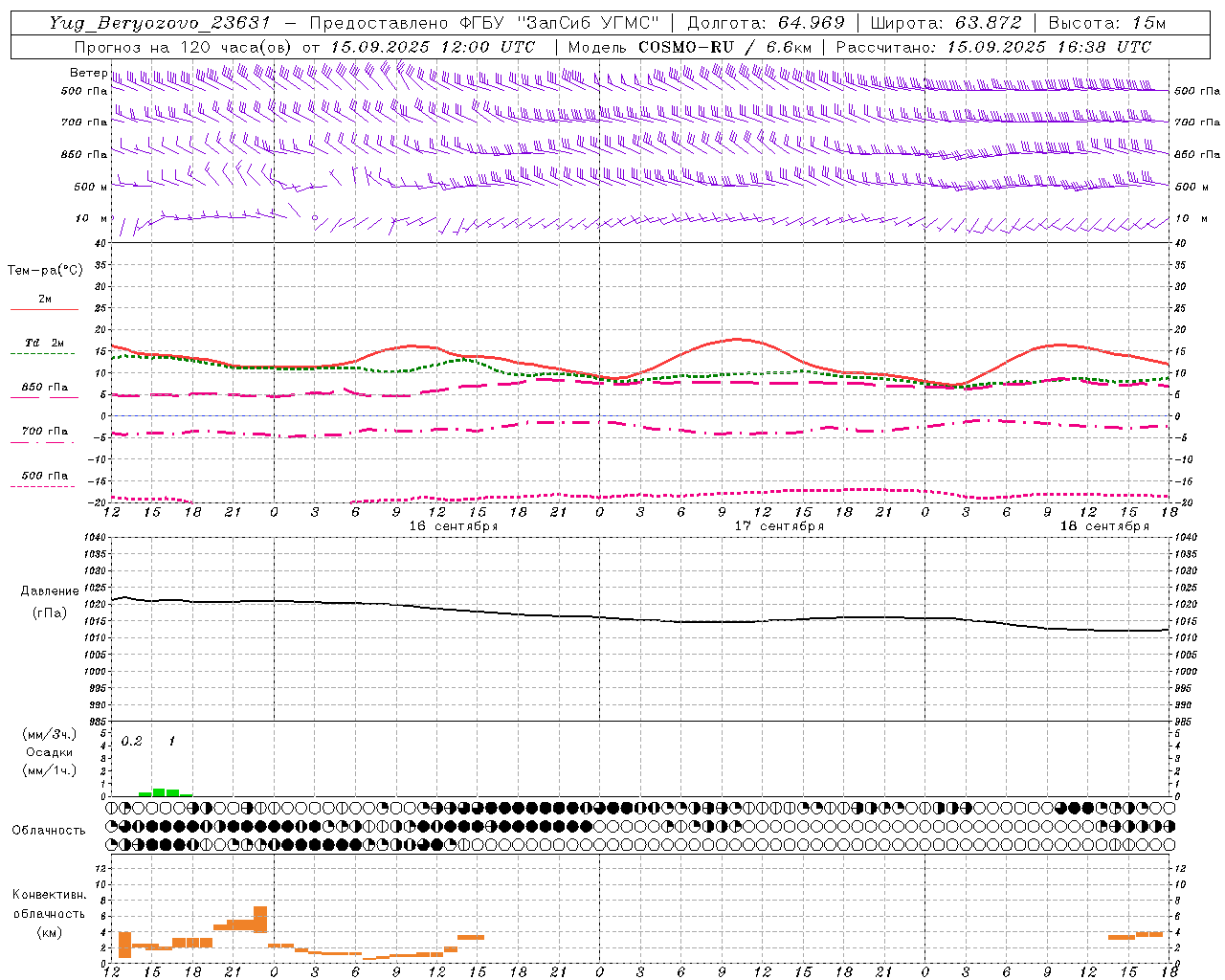Select the Тем-ра(°C) axis title

coord(45,271)
